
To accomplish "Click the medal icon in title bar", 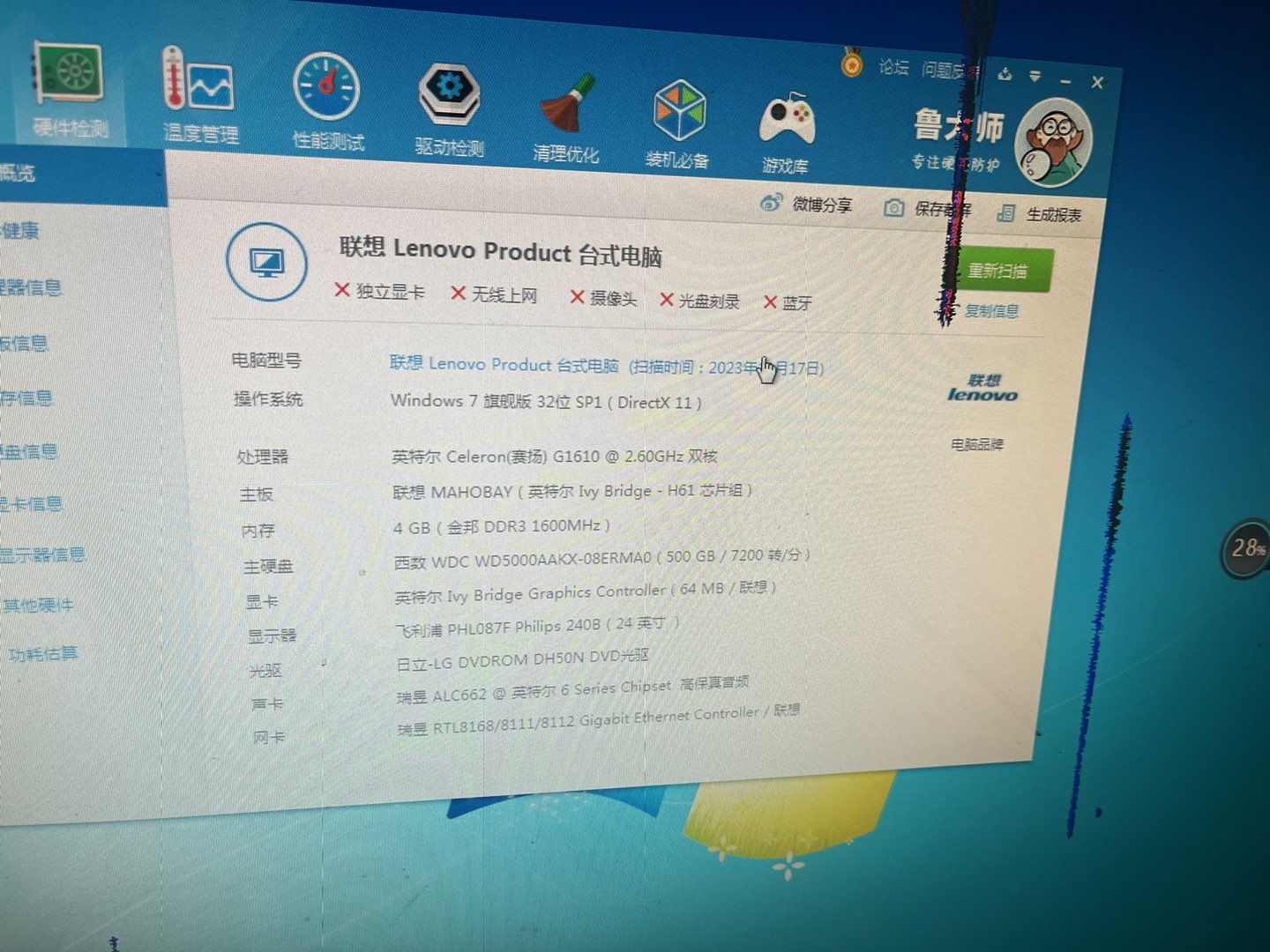I will coord(851,62).
